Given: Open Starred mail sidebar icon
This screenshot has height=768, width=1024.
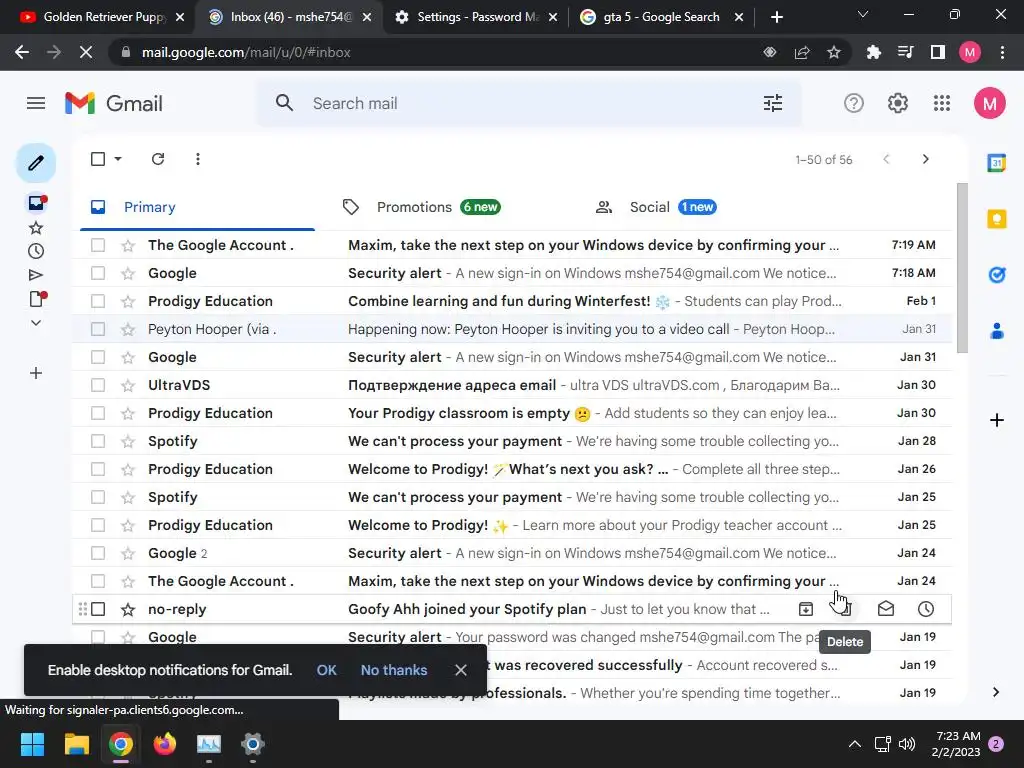Looking at the screenshot, I should 36,228.
